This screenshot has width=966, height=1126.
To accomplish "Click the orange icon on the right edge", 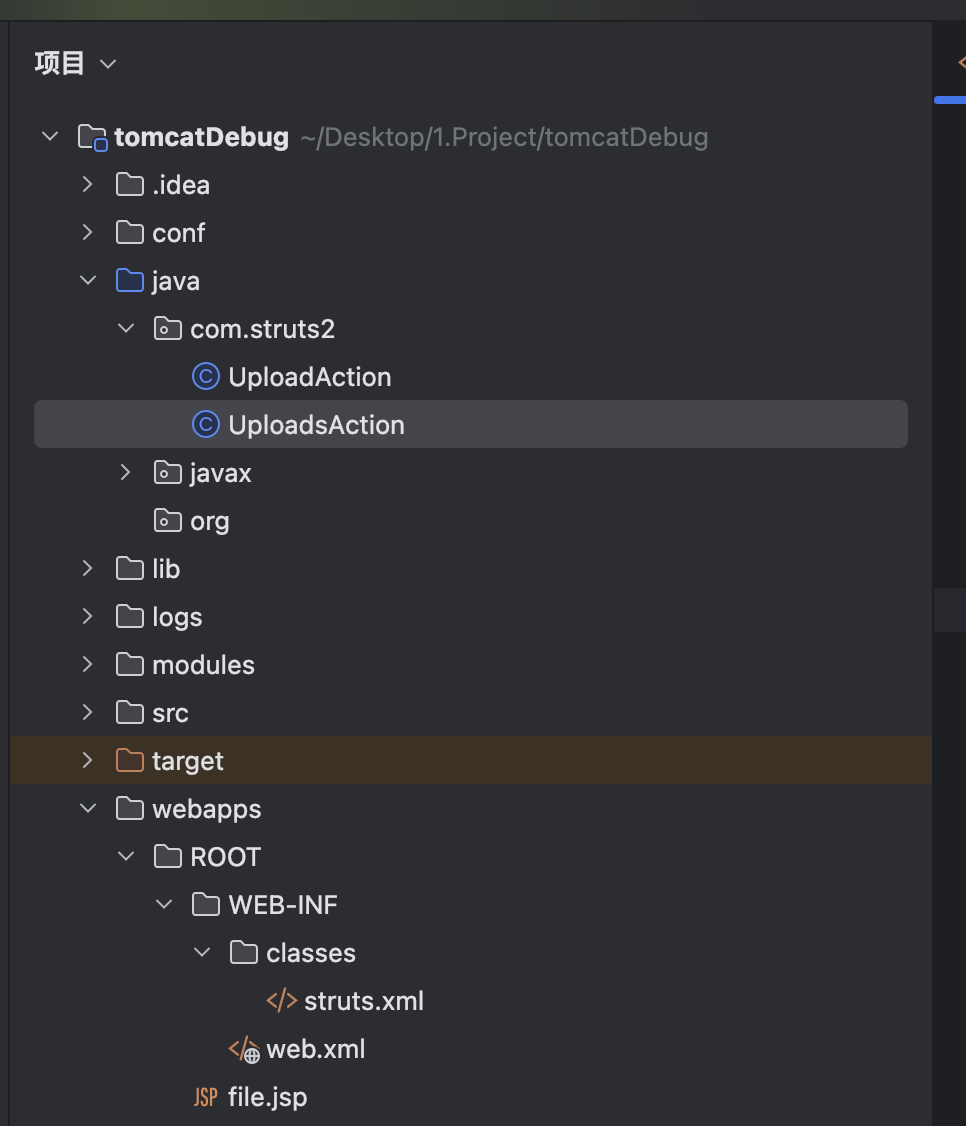I will coord(961,62).
